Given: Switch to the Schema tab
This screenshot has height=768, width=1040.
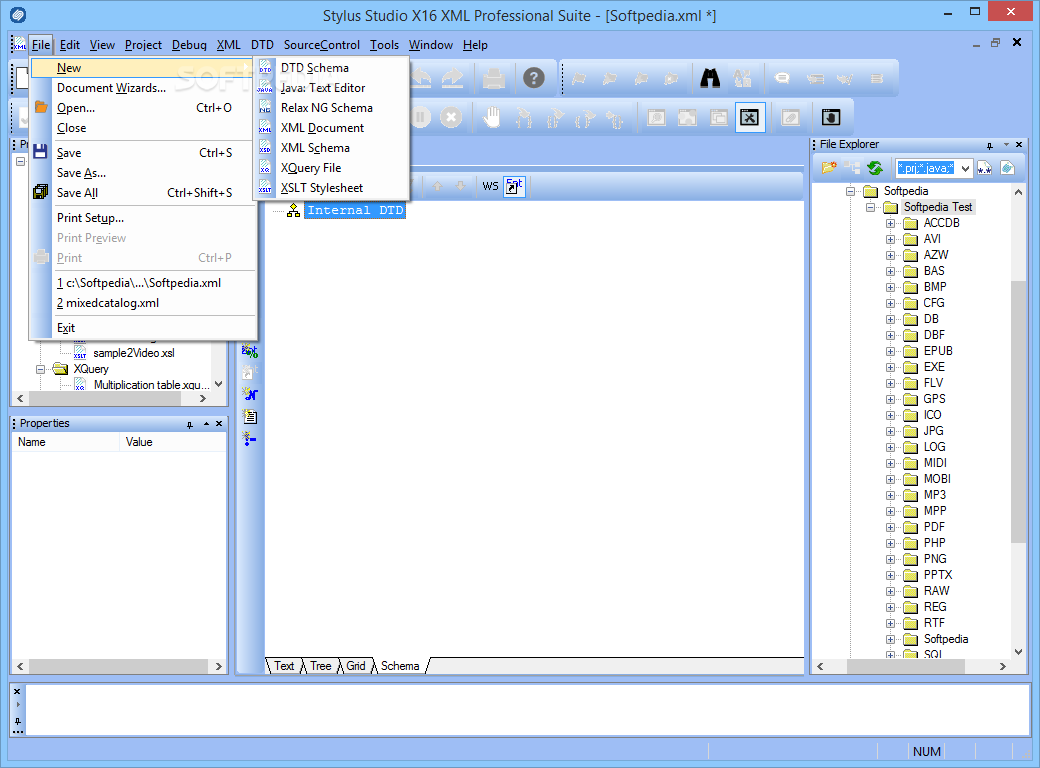Looking at the screenshot, I should 400,666.
